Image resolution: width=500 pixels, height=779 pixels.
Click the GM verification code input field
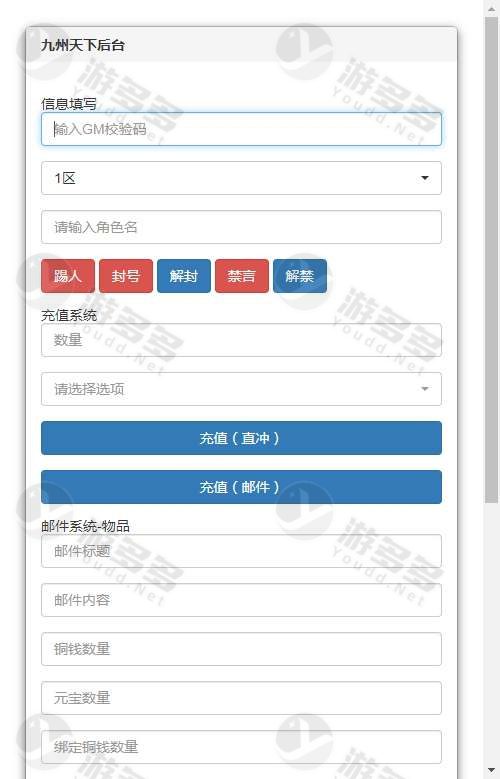(x=241, y=129)
